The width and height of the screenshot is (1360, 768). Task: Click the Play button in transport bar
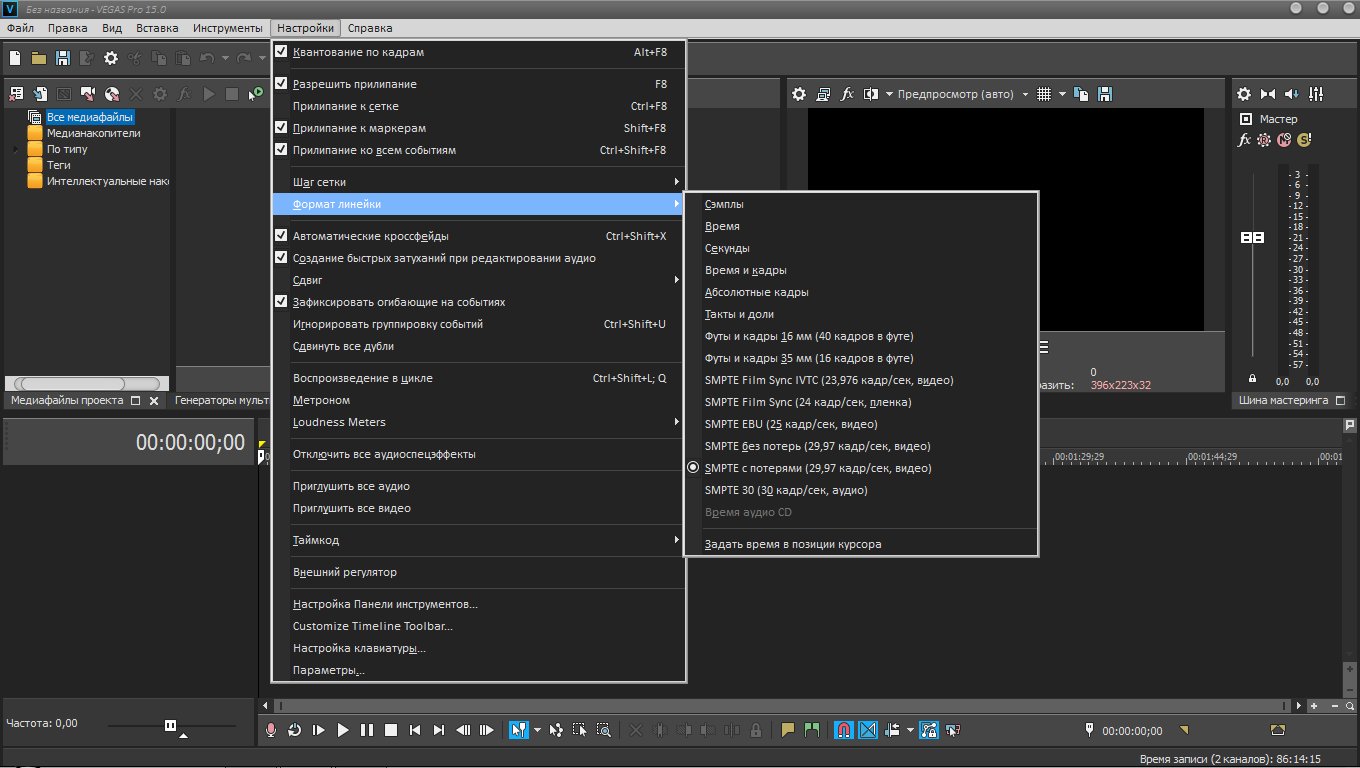(343, 730)
